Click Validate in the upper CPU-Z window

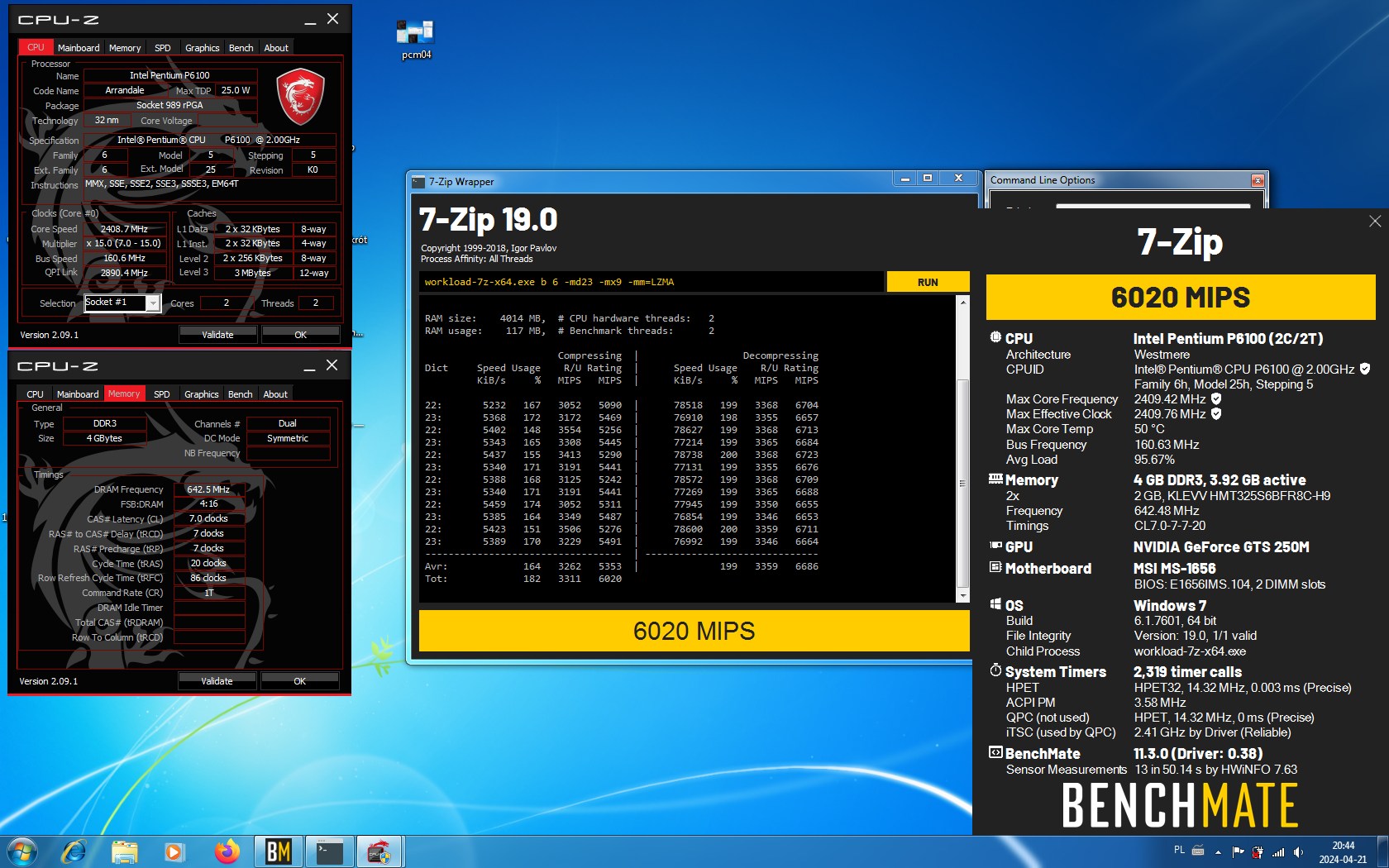point(217,335)
